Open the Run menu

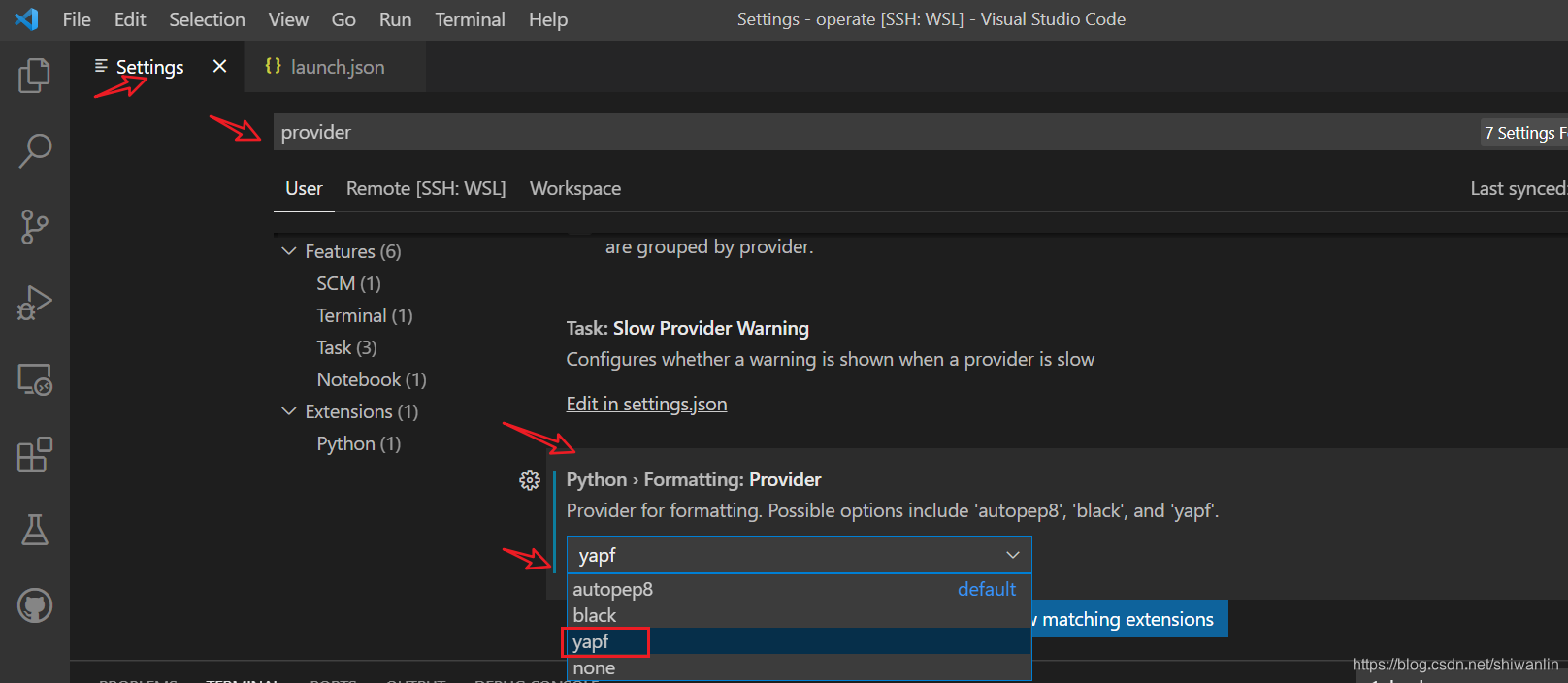click(x=395, y=19)
